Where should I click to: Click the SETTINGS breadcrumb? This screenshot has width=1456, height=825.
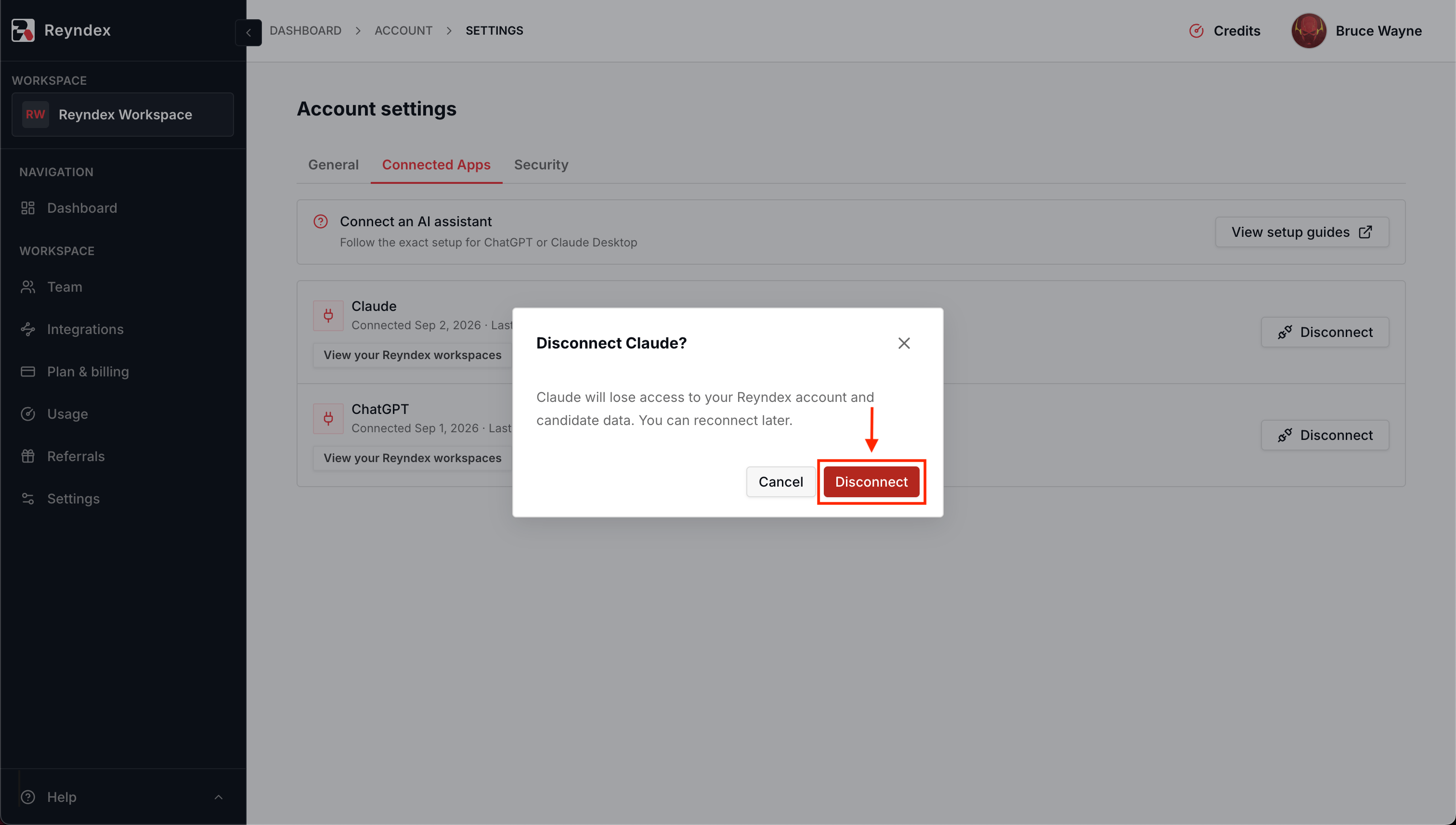click(494, 31)
